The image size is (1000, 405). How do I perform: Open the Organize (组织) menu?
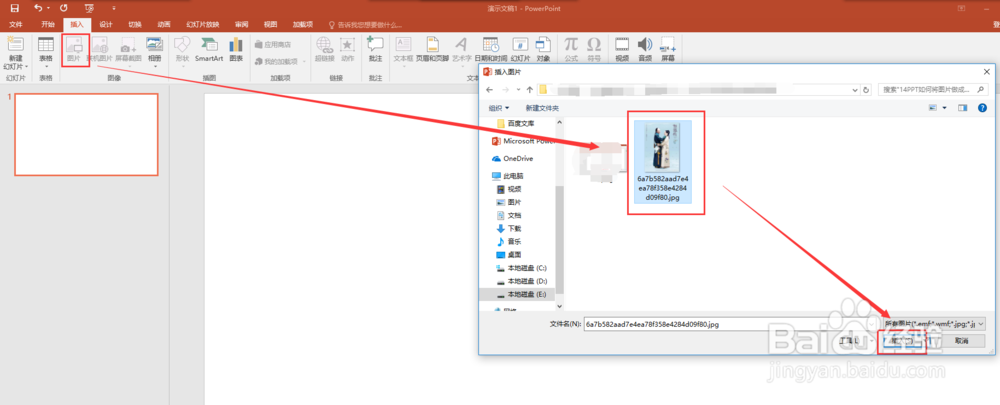tap(499, 108)
